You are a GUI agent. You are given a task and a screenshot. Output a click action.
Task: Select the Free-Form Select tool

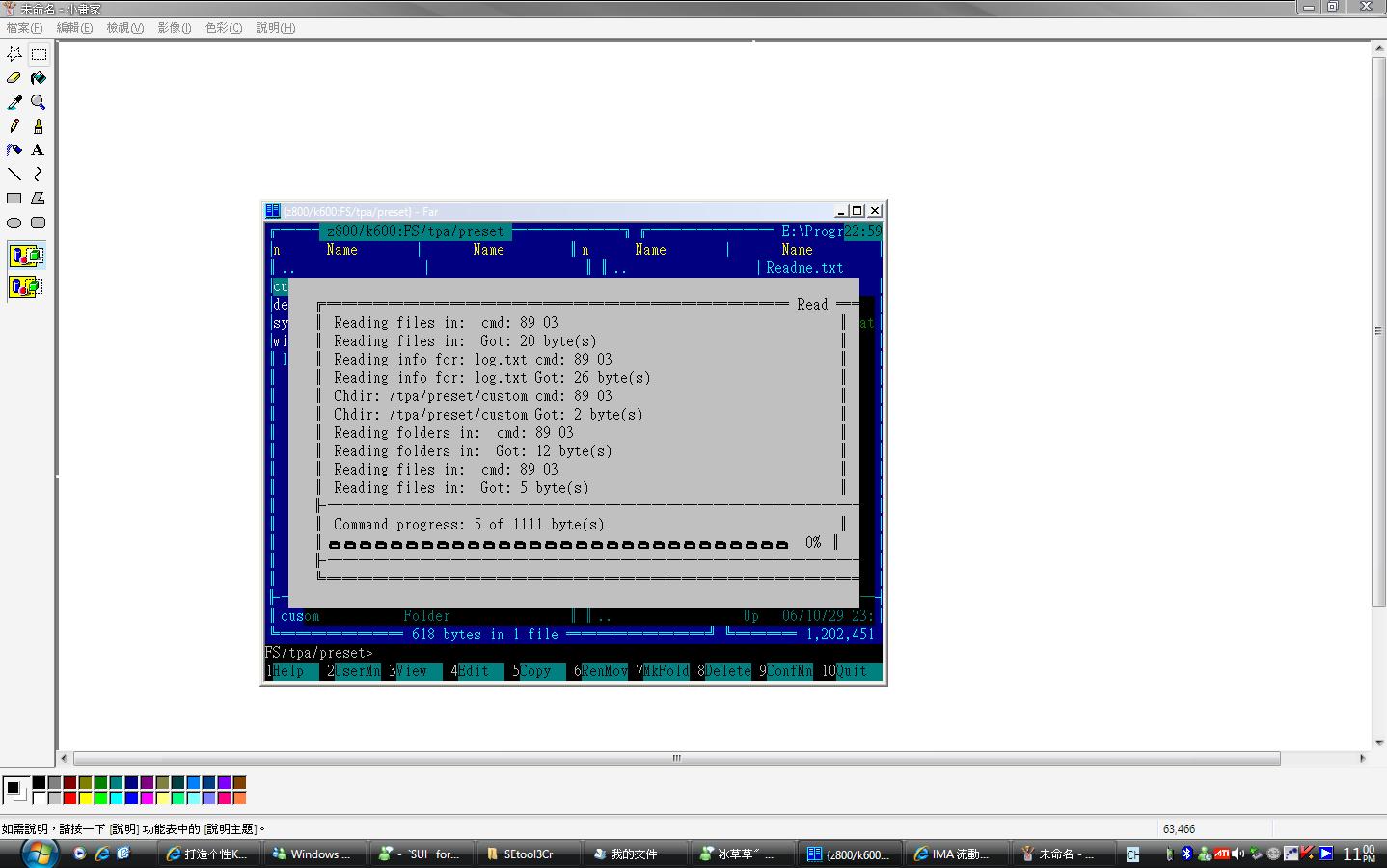point(14,54)
